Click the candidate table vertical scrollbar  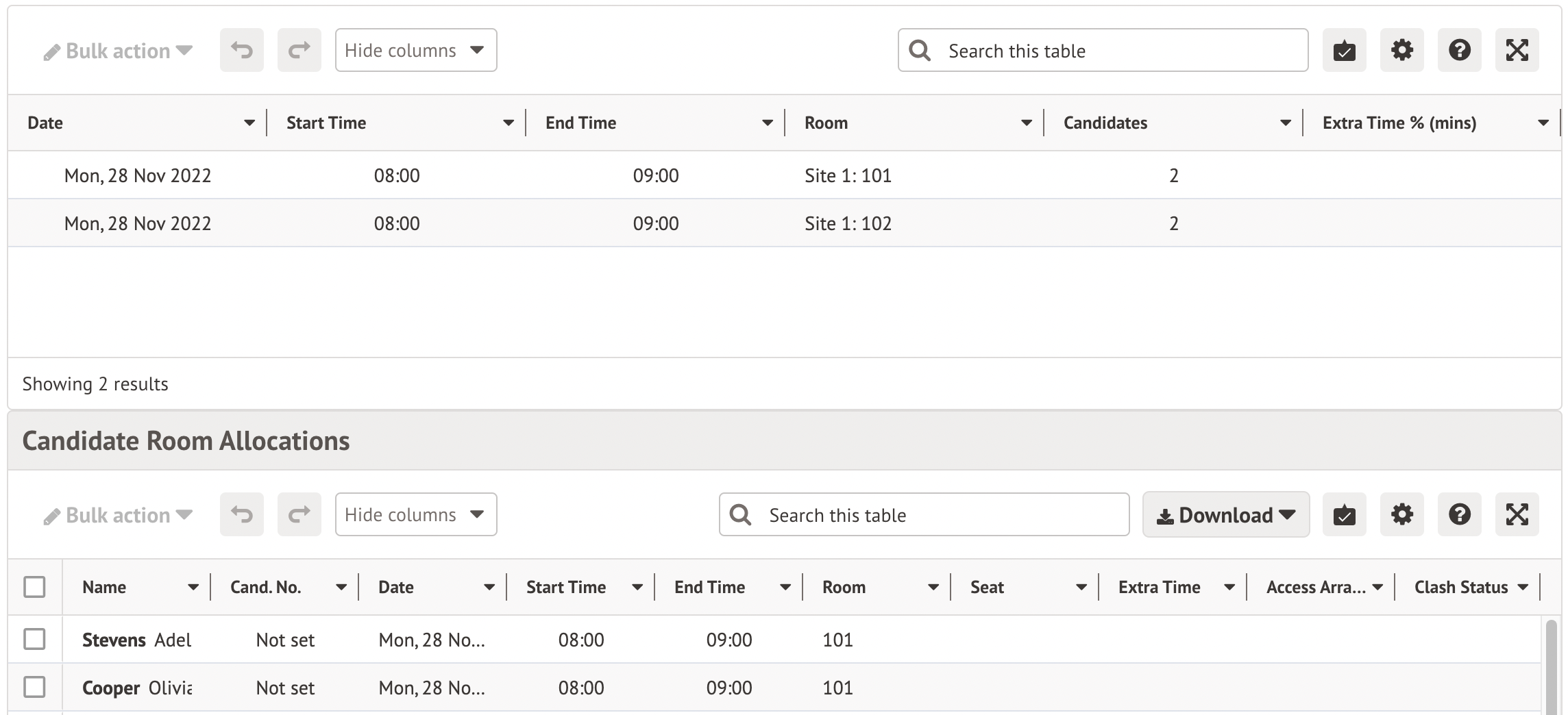pyautogui.click(x=1552, y=664)
